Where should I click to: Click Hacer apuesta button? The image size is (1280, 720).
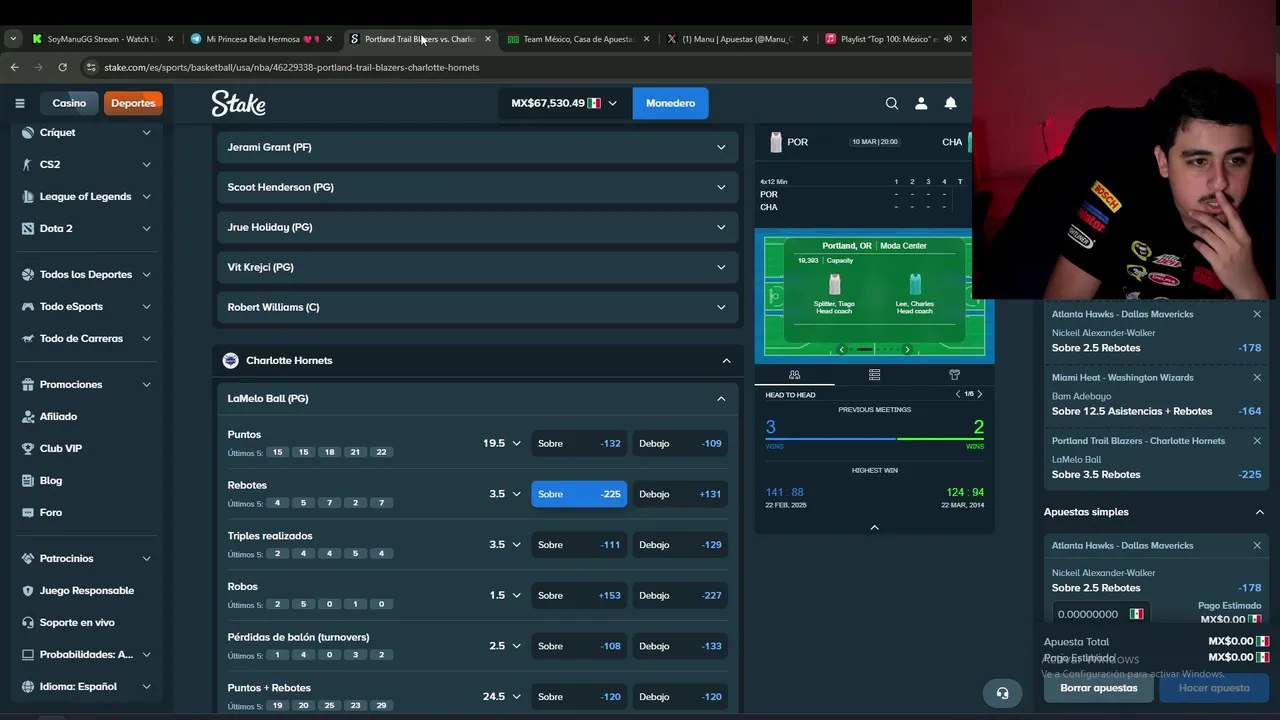(1214, 688)
